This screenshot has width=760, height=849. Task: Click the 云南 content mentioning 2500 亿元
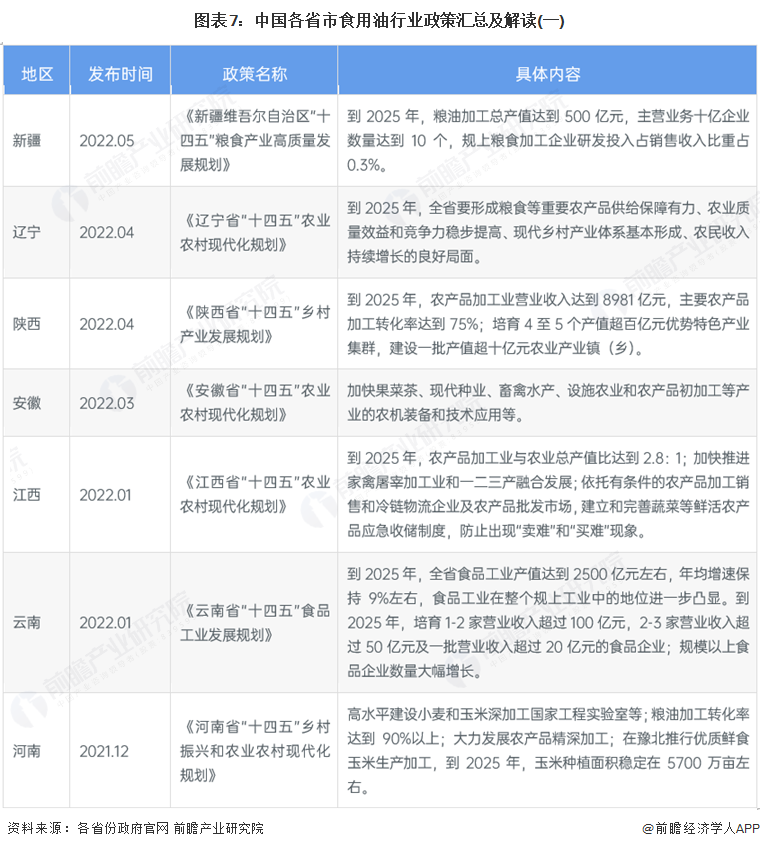[548, 622]
